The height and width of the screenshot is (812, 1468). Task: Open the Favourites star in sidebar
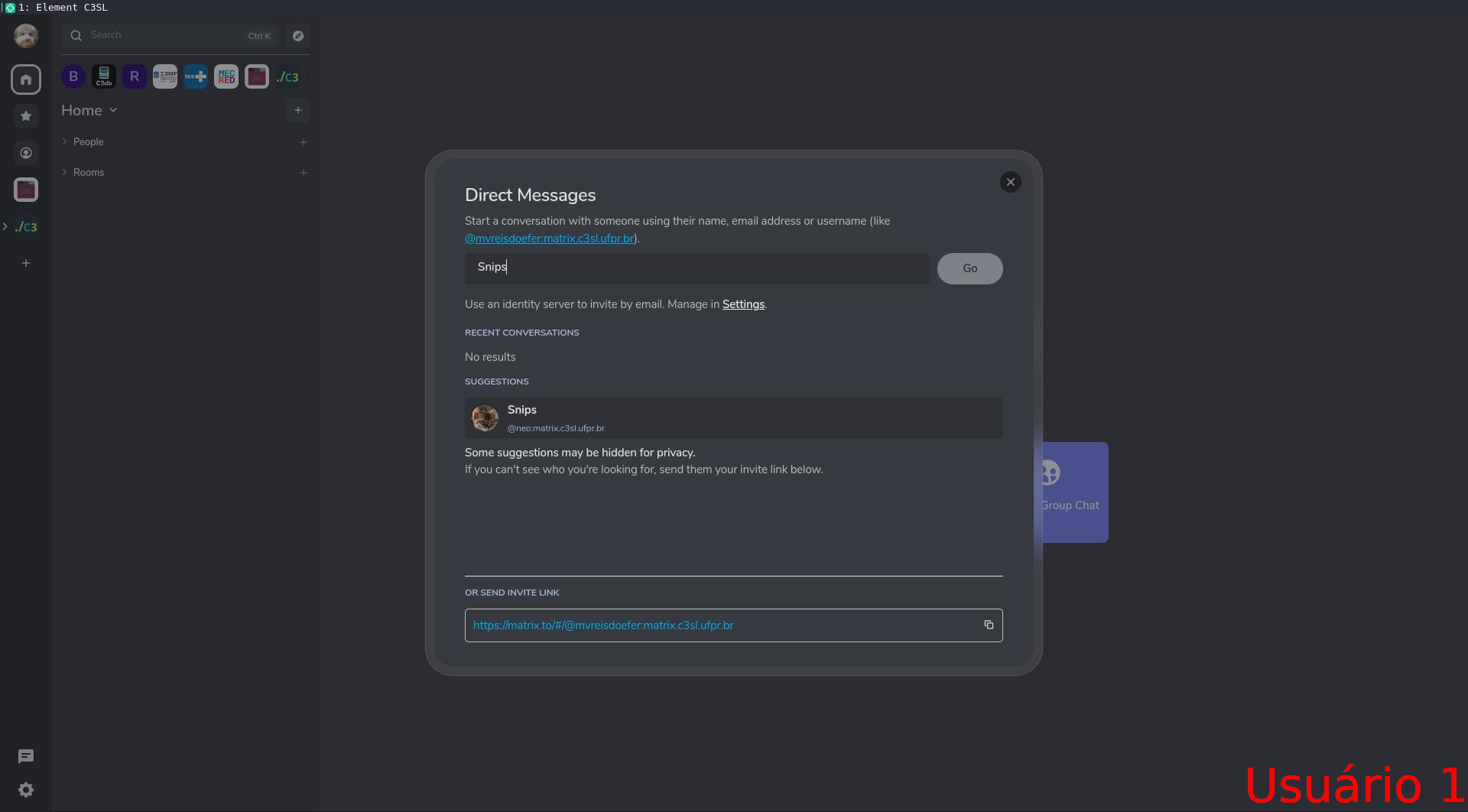click(26, 116)
